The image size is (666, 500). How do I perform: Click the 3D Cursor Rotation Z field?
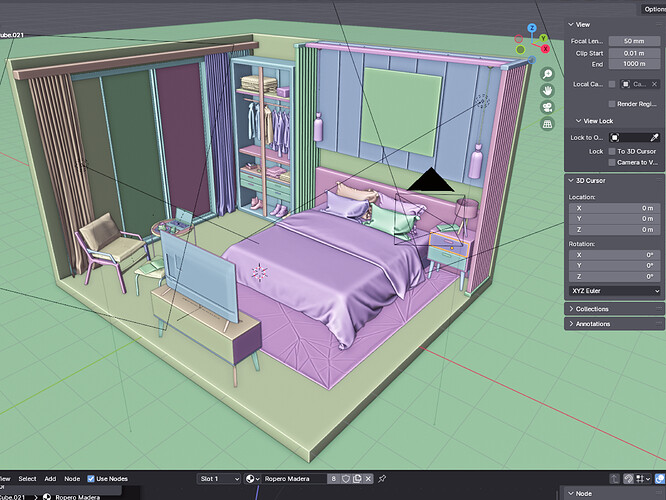(x=615, y=277)
